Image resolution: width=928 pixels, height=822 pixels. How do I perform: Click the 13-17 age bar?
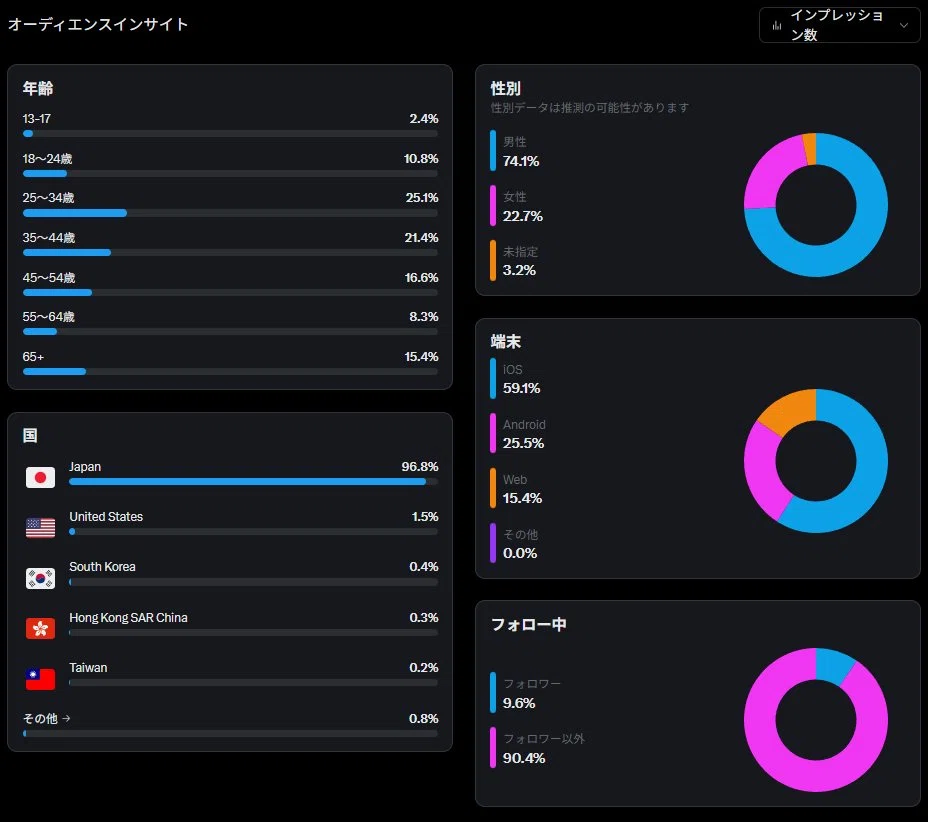[x=230, y=134]
